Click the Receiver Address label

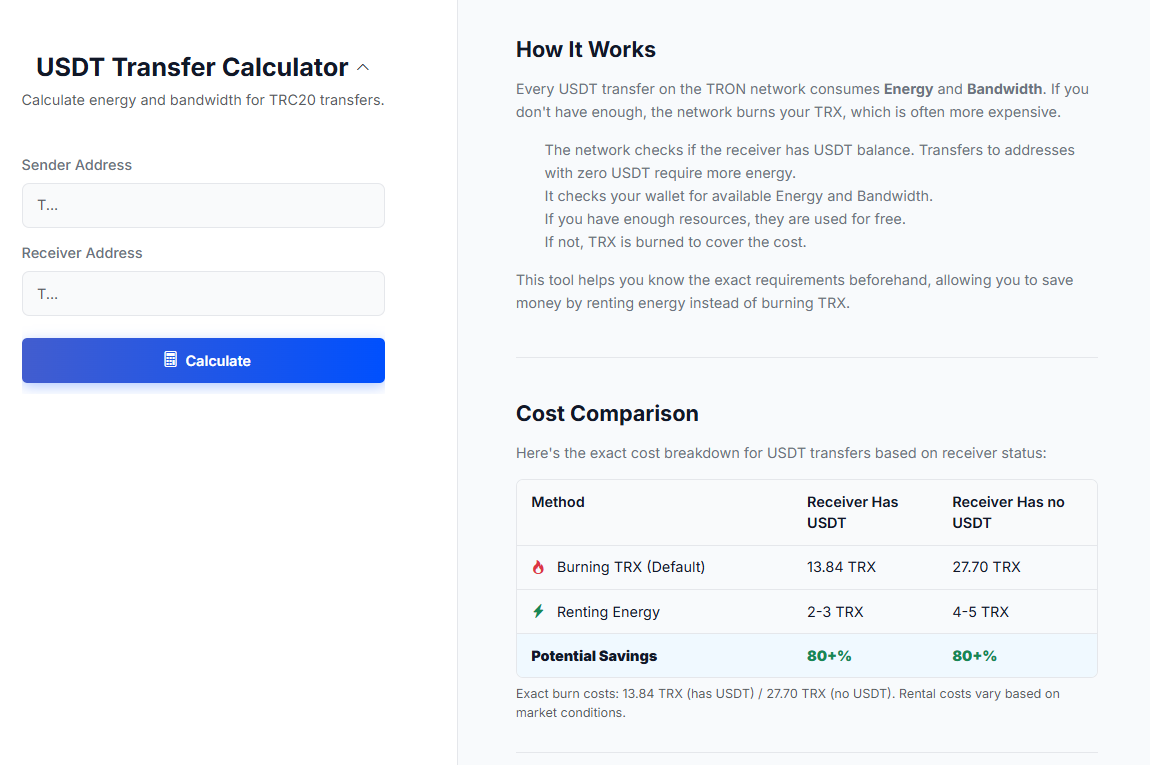click(x=82, y=253)
